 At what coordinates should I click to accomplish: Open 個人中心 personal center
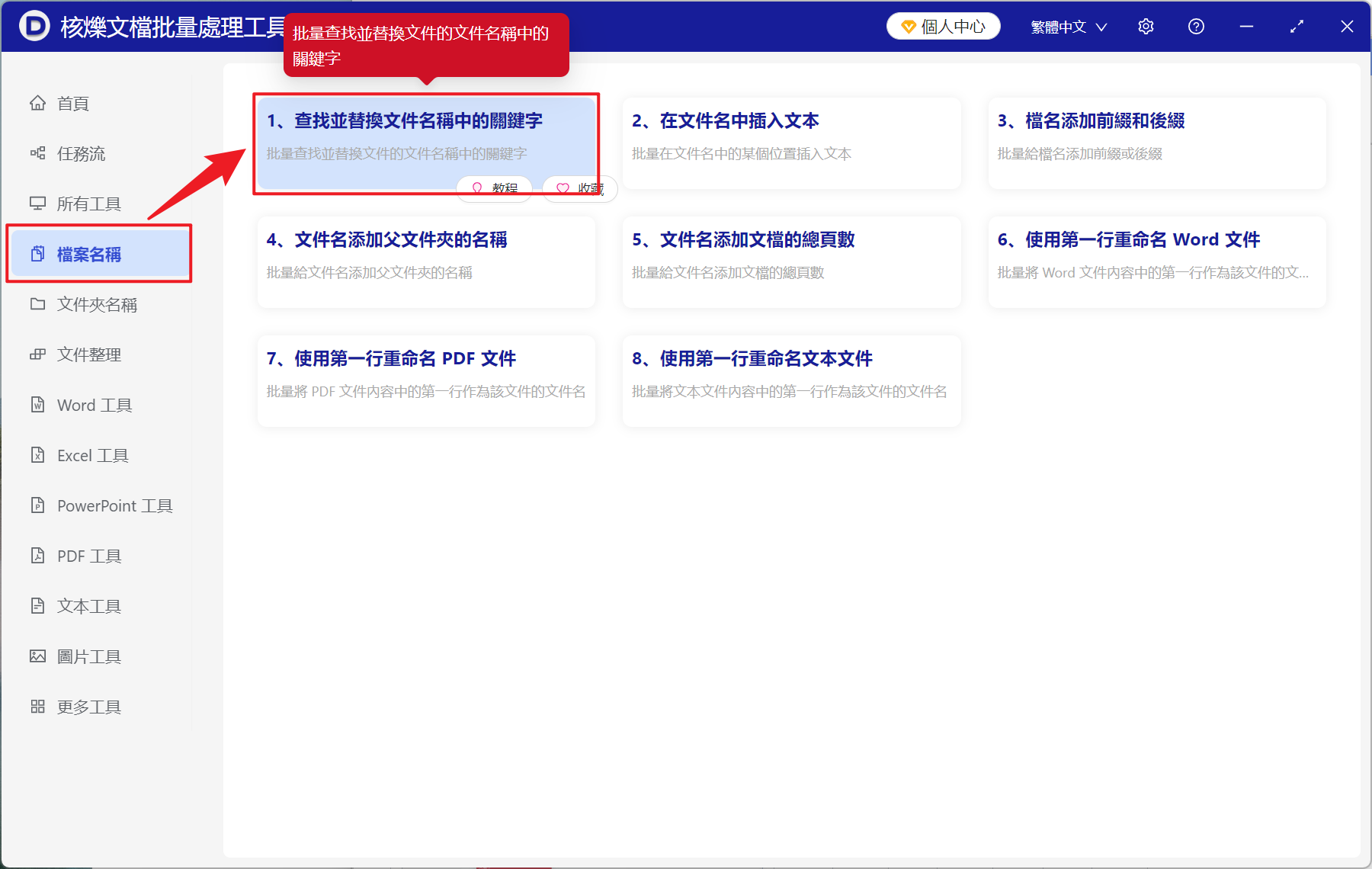coord(943,25)
